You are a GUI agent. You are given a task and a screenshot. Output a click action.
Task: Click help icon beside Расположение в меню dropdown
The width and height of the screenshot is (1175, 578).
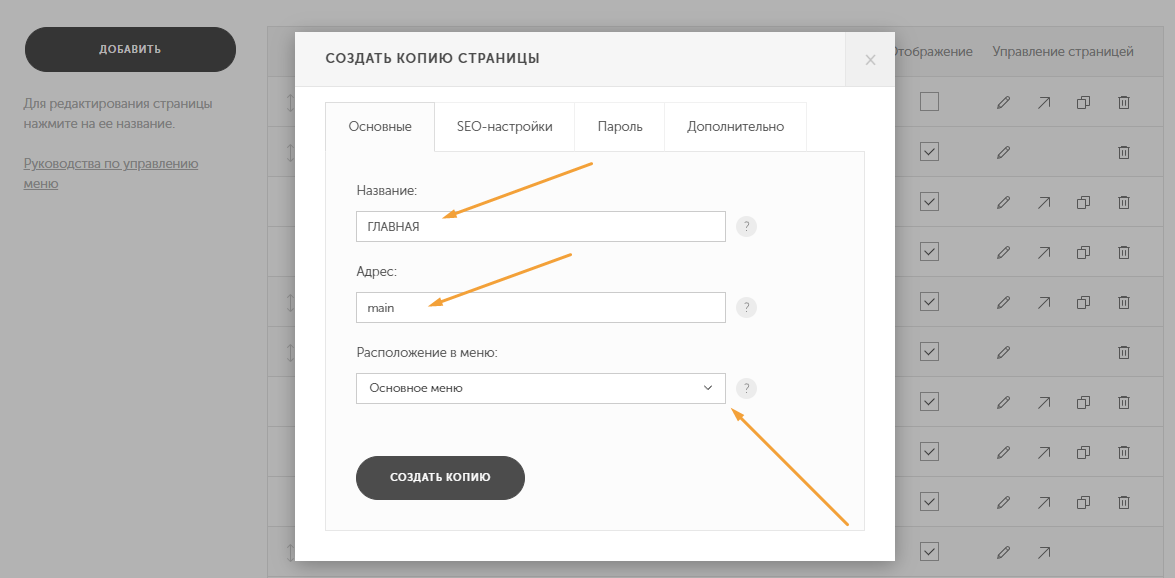(x=746, y=388)
